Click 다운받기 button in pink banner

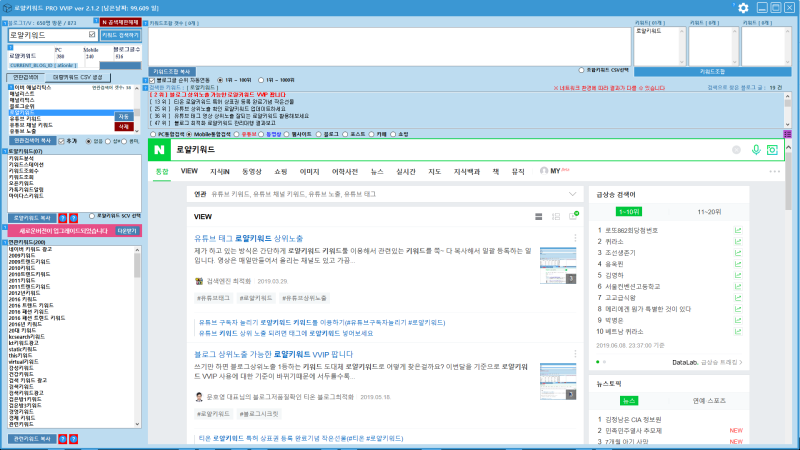[127, 231]
